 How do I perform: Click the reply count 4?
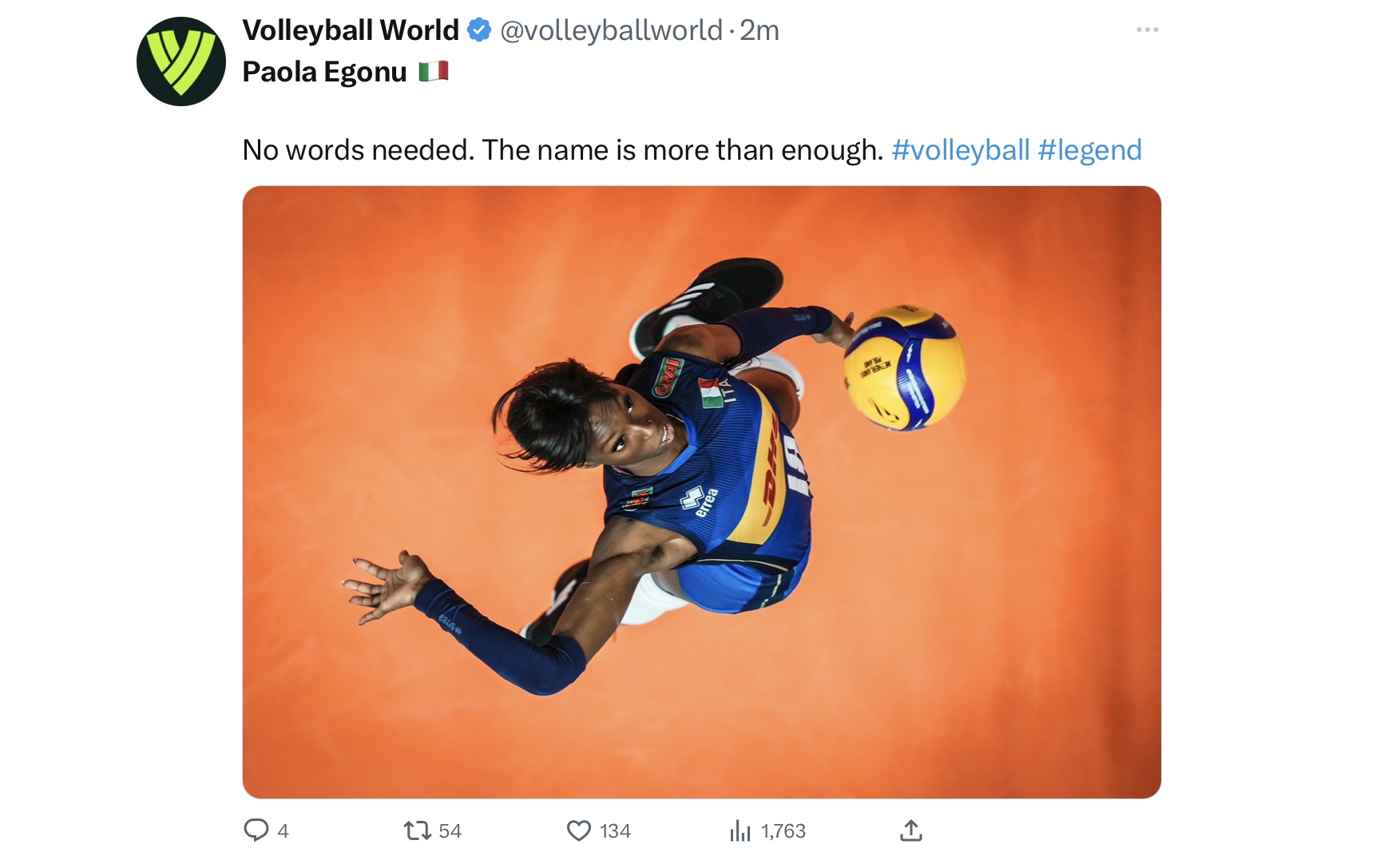283,831
